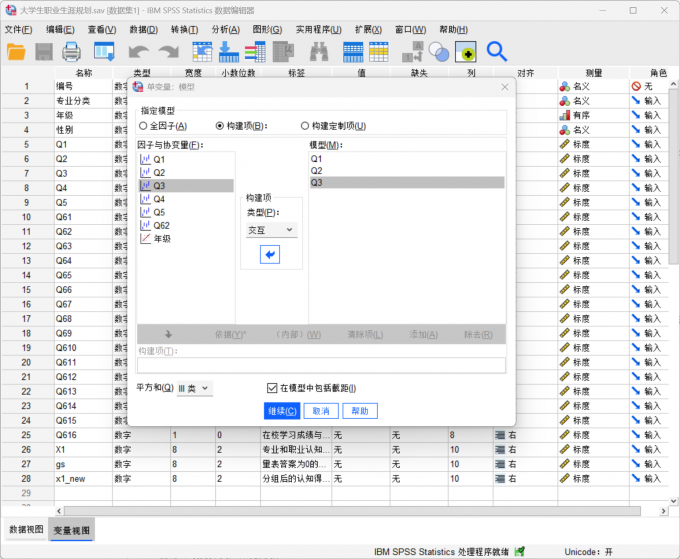Open the 平方和 III 类 dropdown
Viewport: 680px width, 559px height.
(x=195, y=388)
